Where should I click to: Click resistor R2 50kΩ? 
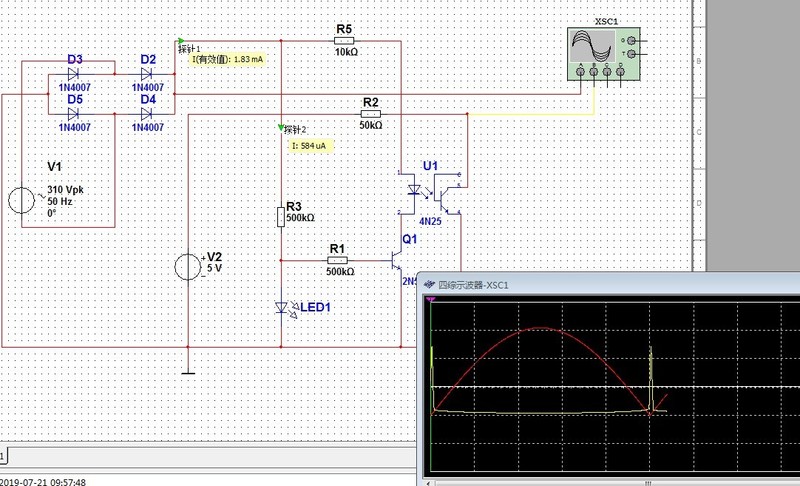(370, 115)
